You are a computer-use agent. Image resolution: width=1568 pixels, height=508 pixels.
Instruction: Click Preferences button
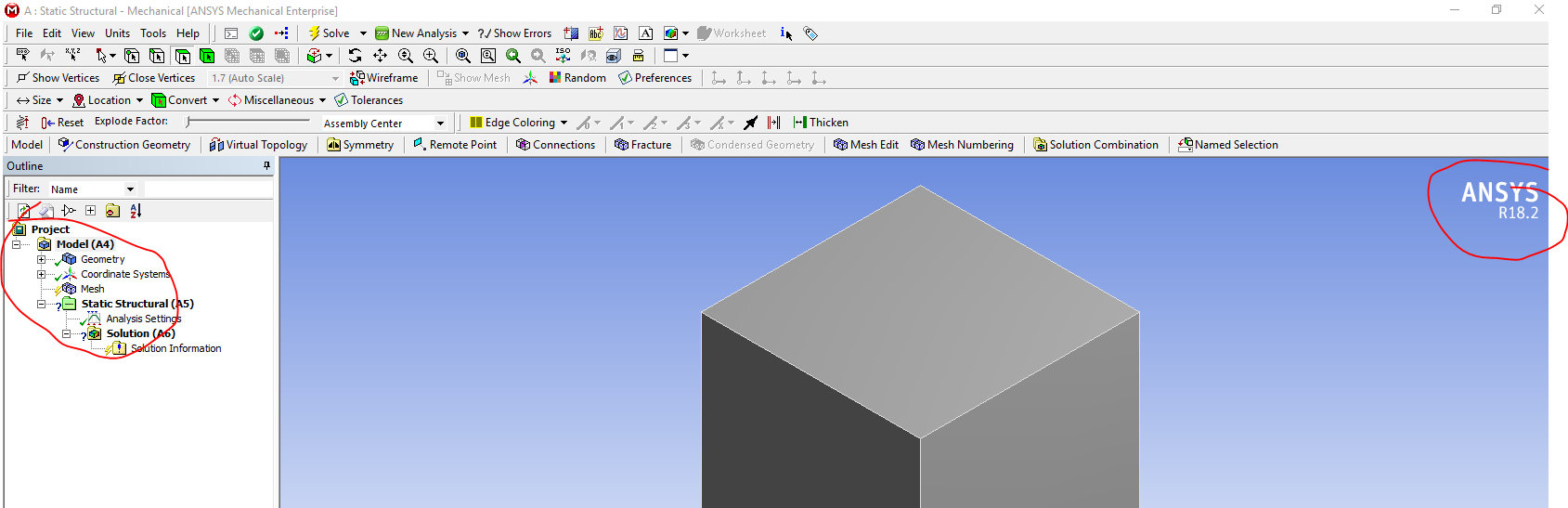[x=655, y=78]
